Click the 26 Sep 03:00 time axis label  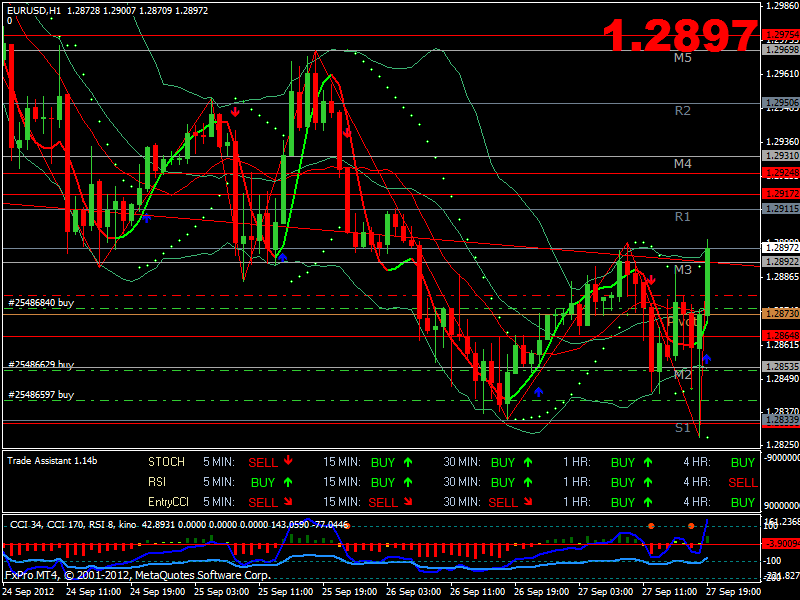point(414,592)
